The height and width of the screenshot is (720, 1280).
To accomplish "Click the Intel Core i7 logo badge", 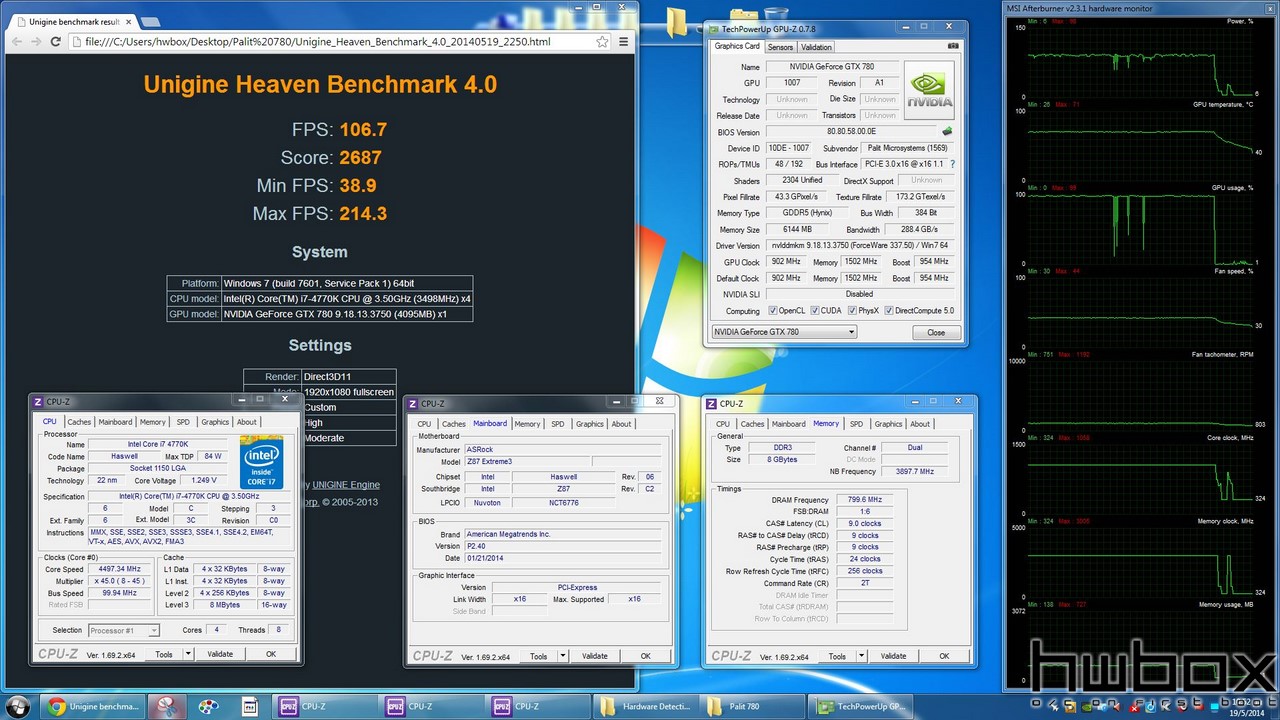I will [x=262, y=462].
